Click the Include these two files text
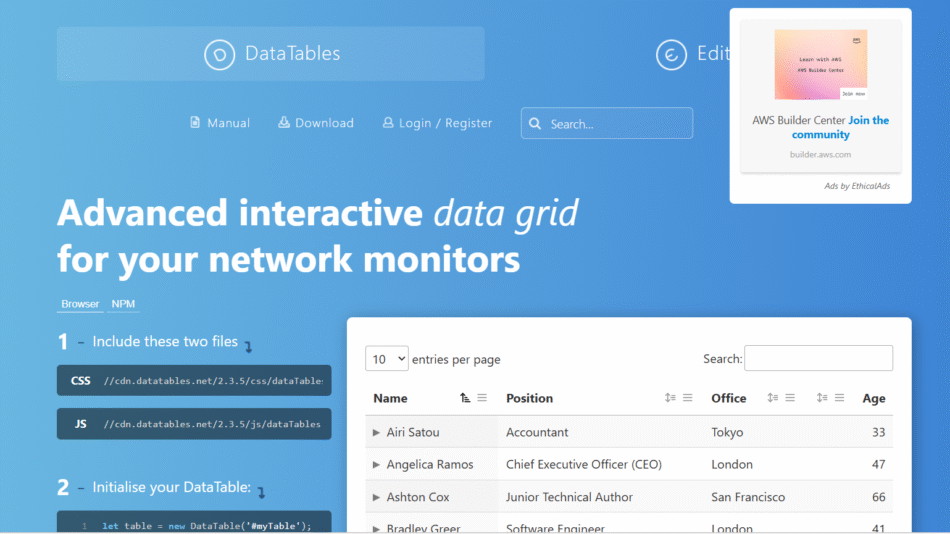Viewport: 950px width, 534px height. 165,341
